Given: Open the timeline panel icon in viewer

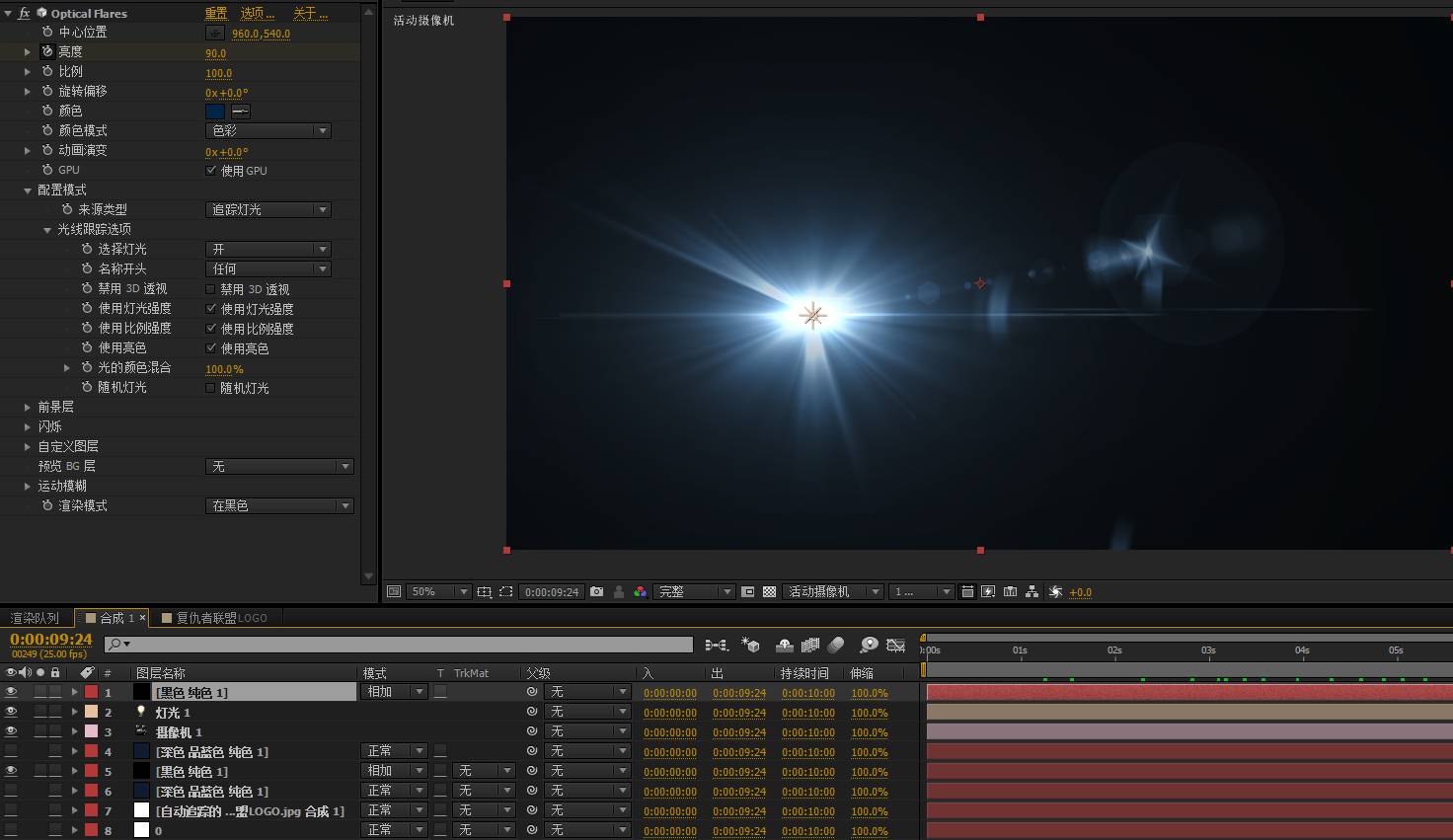Looking at the screenshot, I should coord(1010,591).
